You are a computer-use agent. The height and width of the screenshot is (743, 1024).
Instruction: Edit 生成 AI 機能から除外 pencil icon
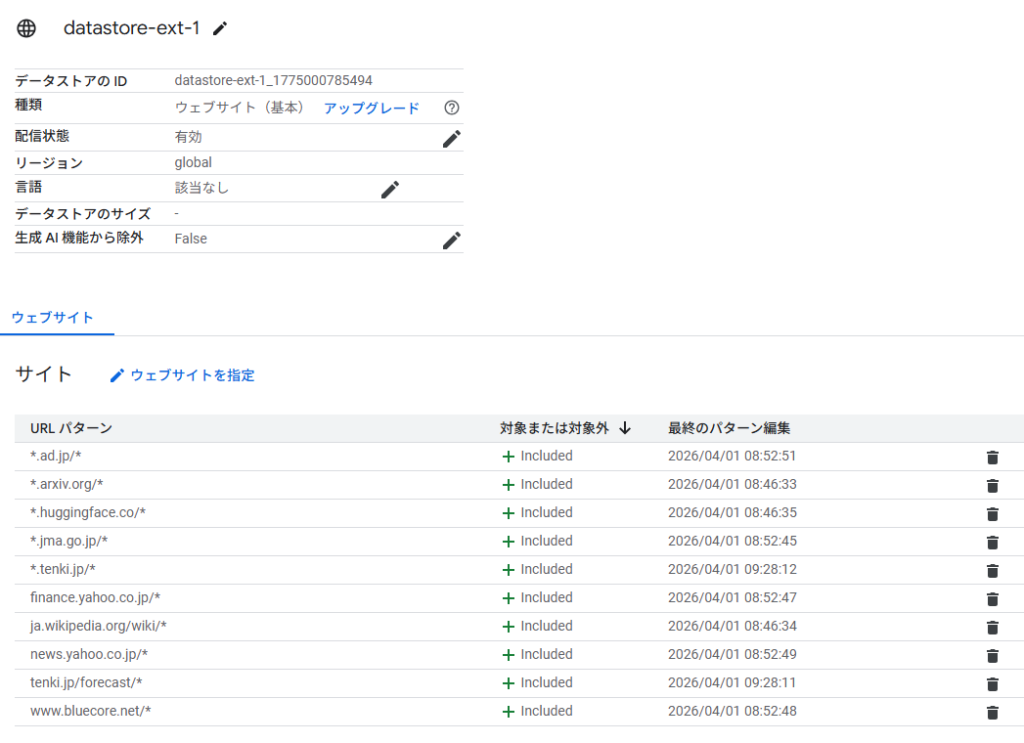click(x=451, y=240)
